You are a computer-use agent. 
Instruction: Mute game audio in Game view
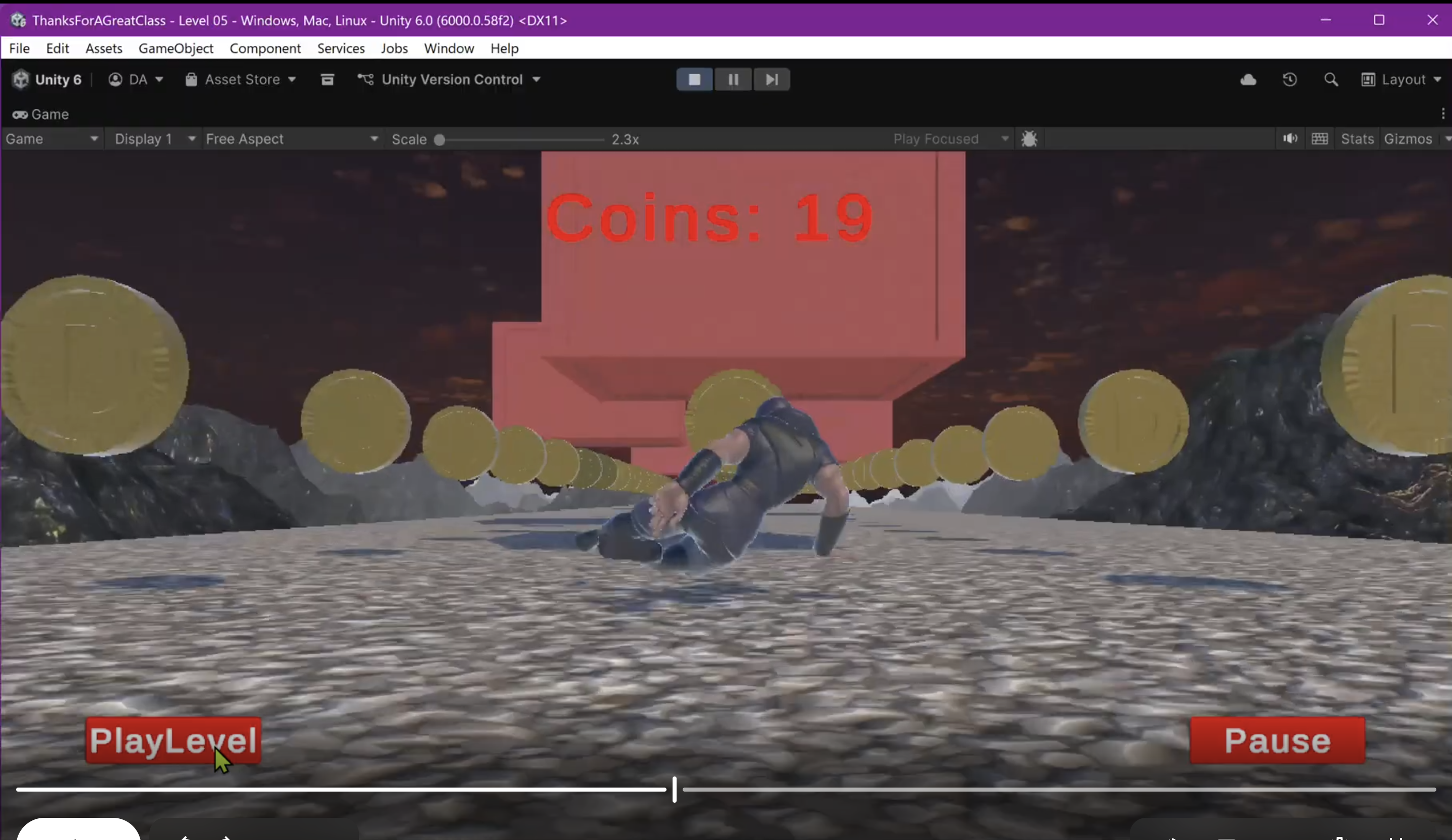(1290, 139)
